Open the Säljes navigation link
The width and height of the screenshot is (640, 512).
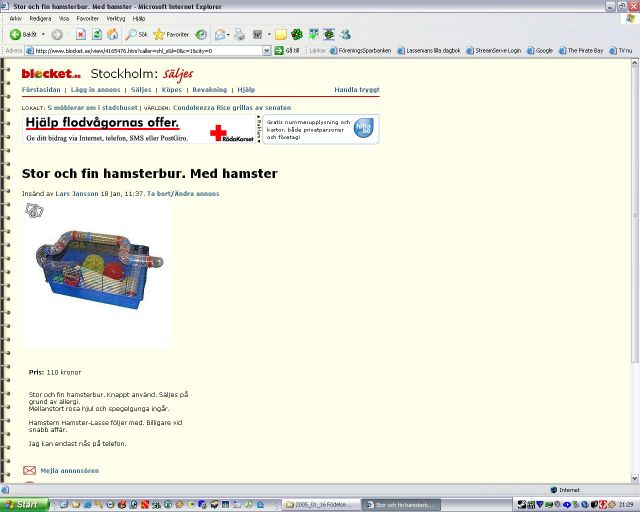click(141, 90)
